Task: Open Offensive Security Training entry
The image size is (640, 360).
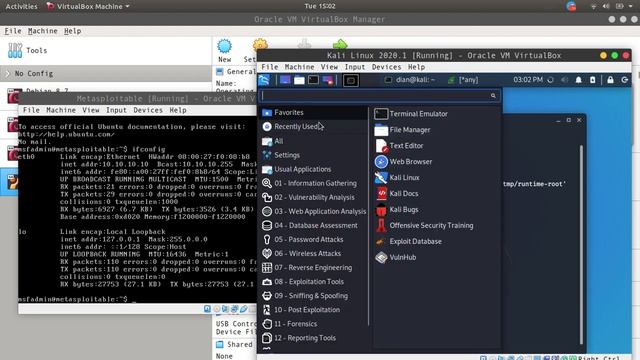Action: (431, 225)
